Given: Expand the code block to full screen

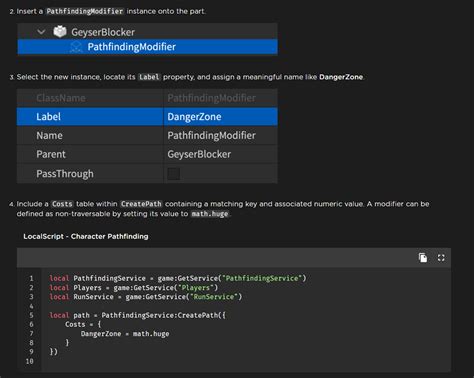Looking at the screenshot, I should (441, 258).
